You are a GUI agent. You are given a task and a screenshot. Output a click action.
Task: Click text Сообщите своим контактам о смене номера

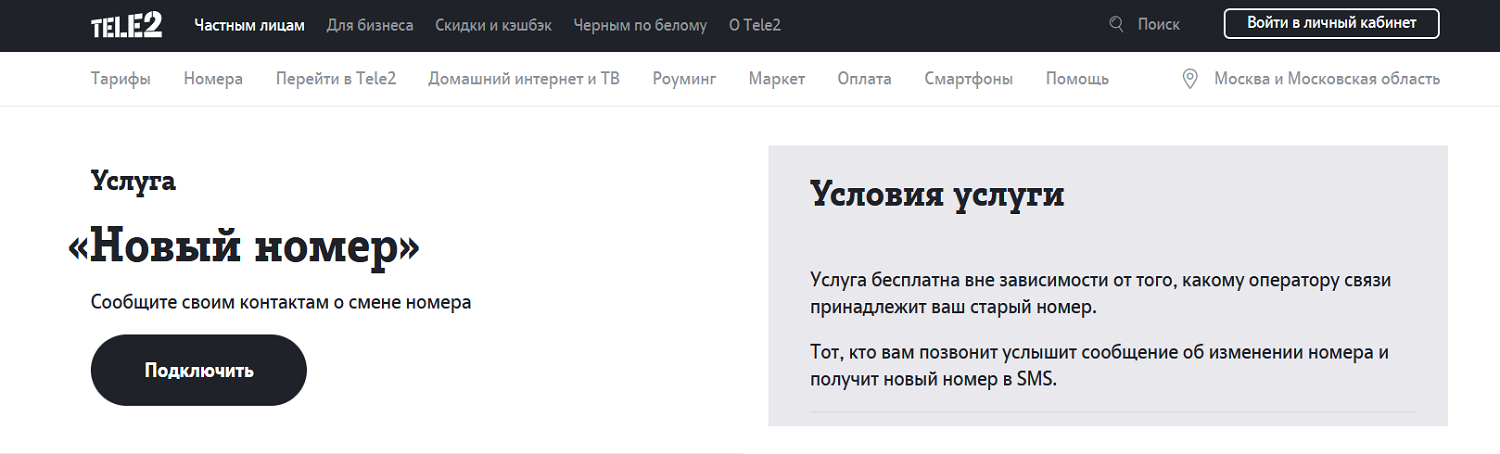281,302
